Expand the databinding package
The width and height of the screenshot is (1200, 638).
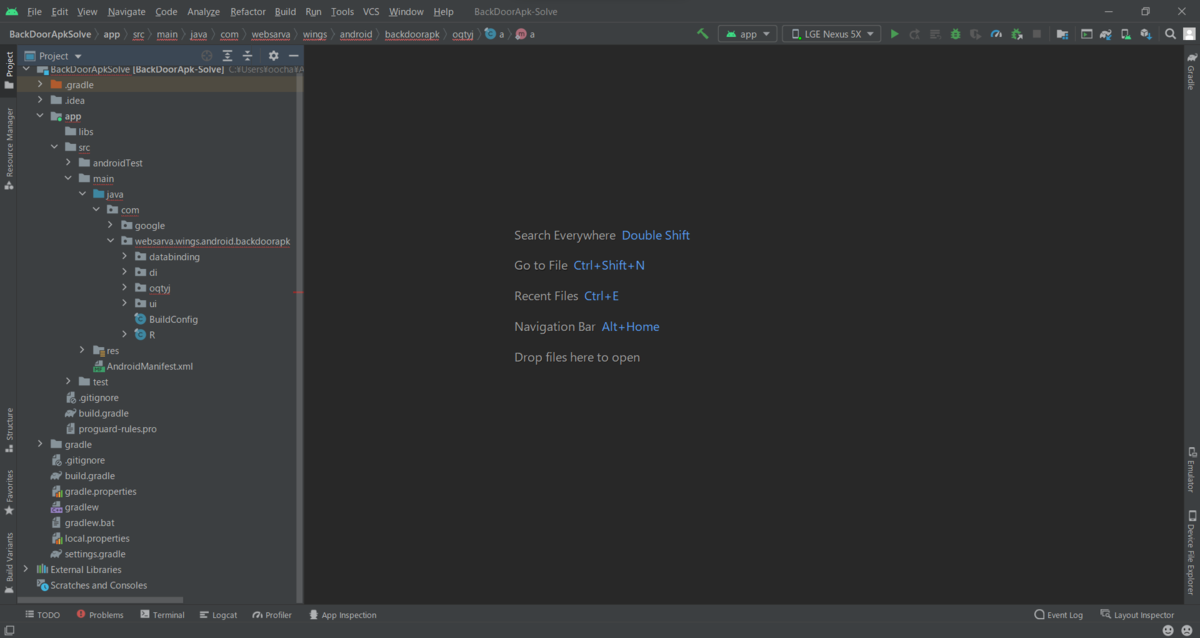(124, 257)
